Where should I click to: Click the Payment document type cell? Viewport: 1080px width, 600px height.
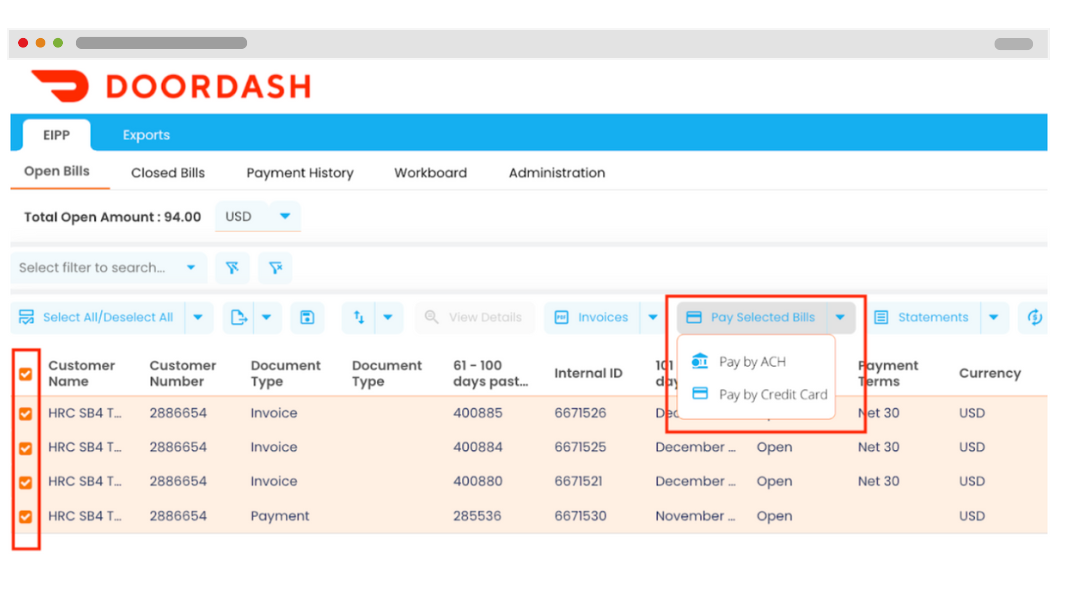[280, 516]
